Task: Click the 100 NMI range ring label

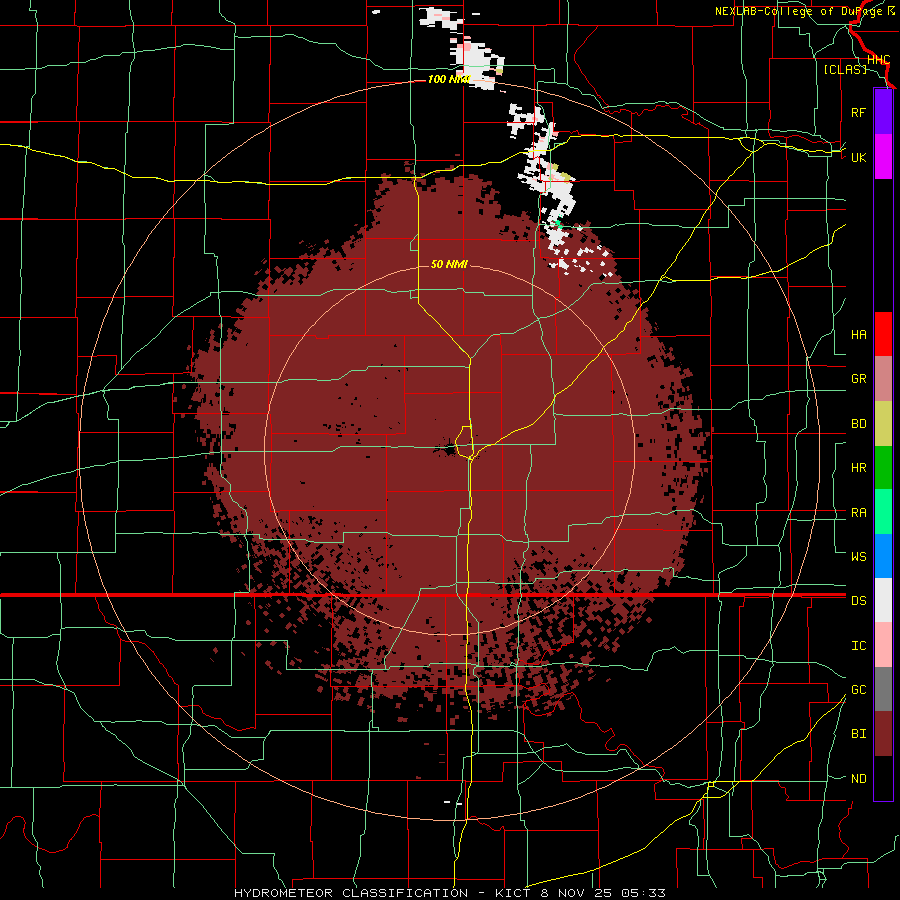Action: click(x=448, y=79)
